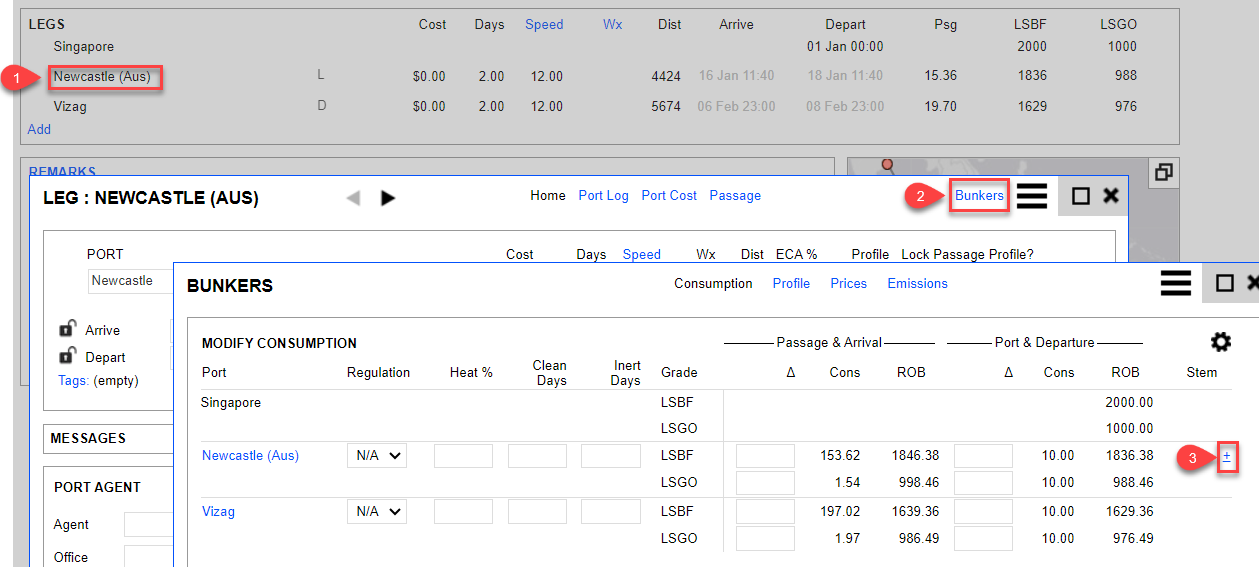1259x567 pixels.
Task: Open Bunkers link in leg panel header
Action: (x=979, y=196)
